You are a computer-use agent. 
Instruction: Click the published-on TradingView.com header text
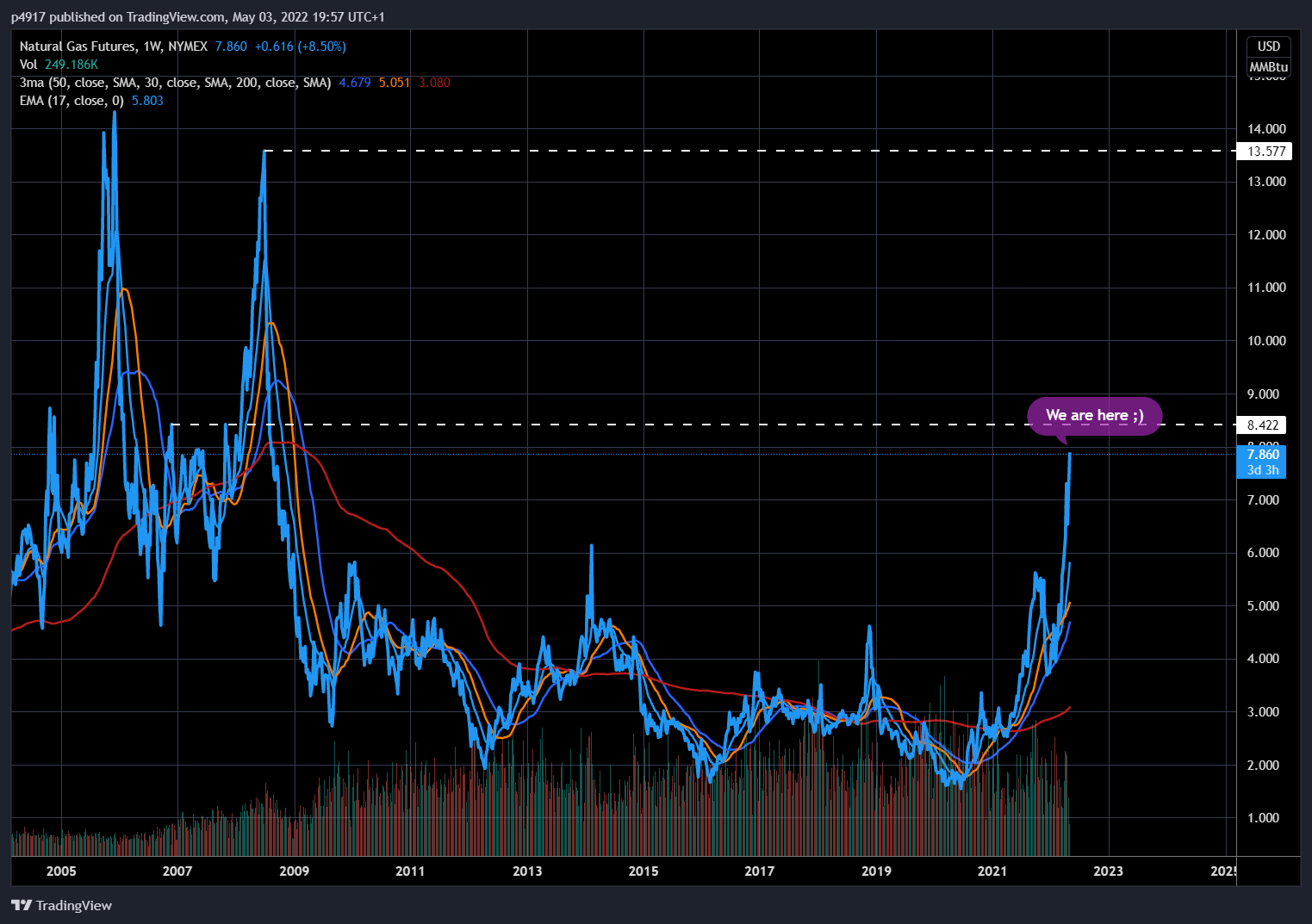click(x=197, y=17)
